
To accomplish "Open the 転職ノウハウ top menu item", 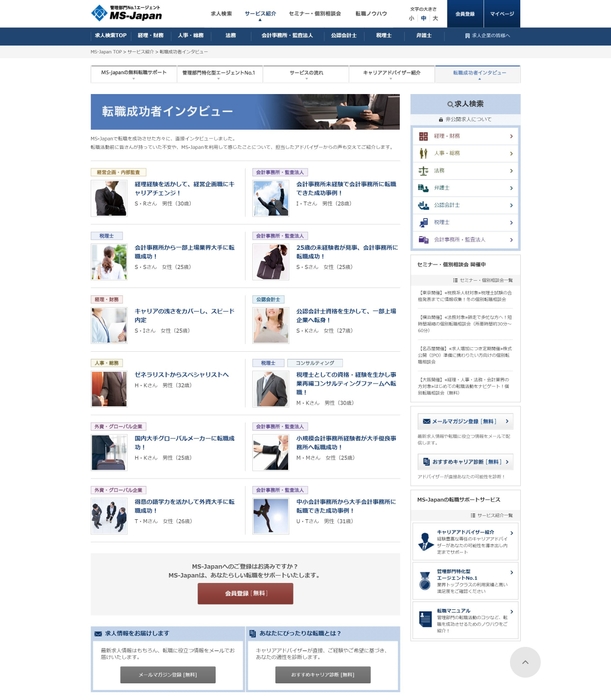I will coord(371,14).
